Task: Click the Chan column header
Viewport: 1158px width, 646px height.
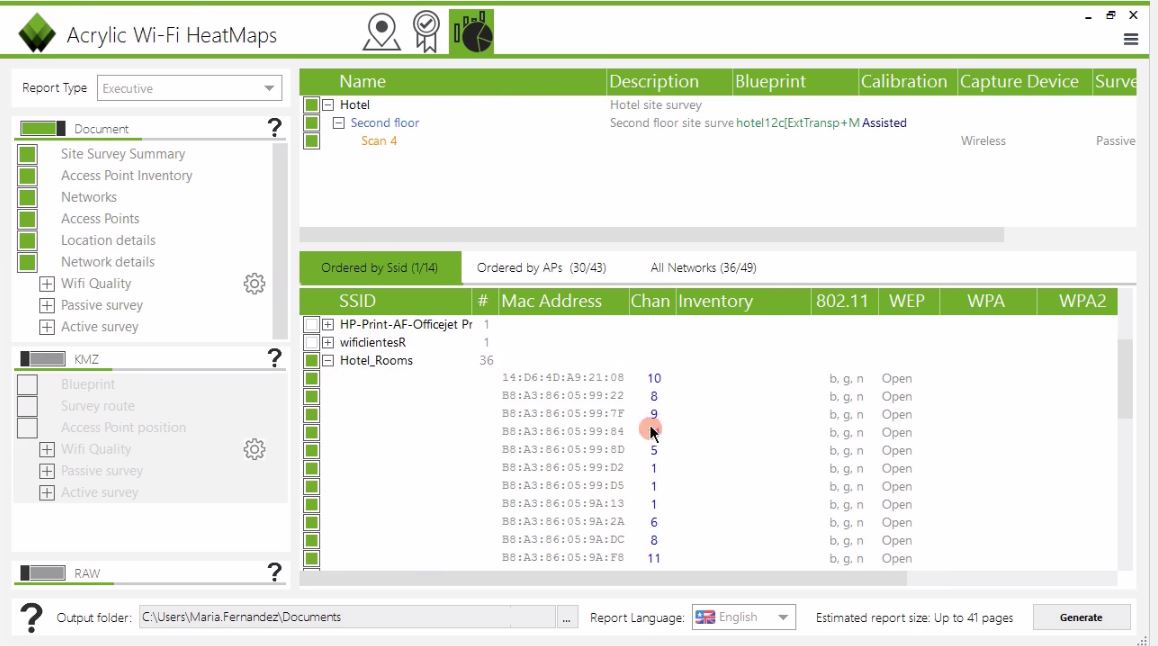Action: (x=651, y=301)
